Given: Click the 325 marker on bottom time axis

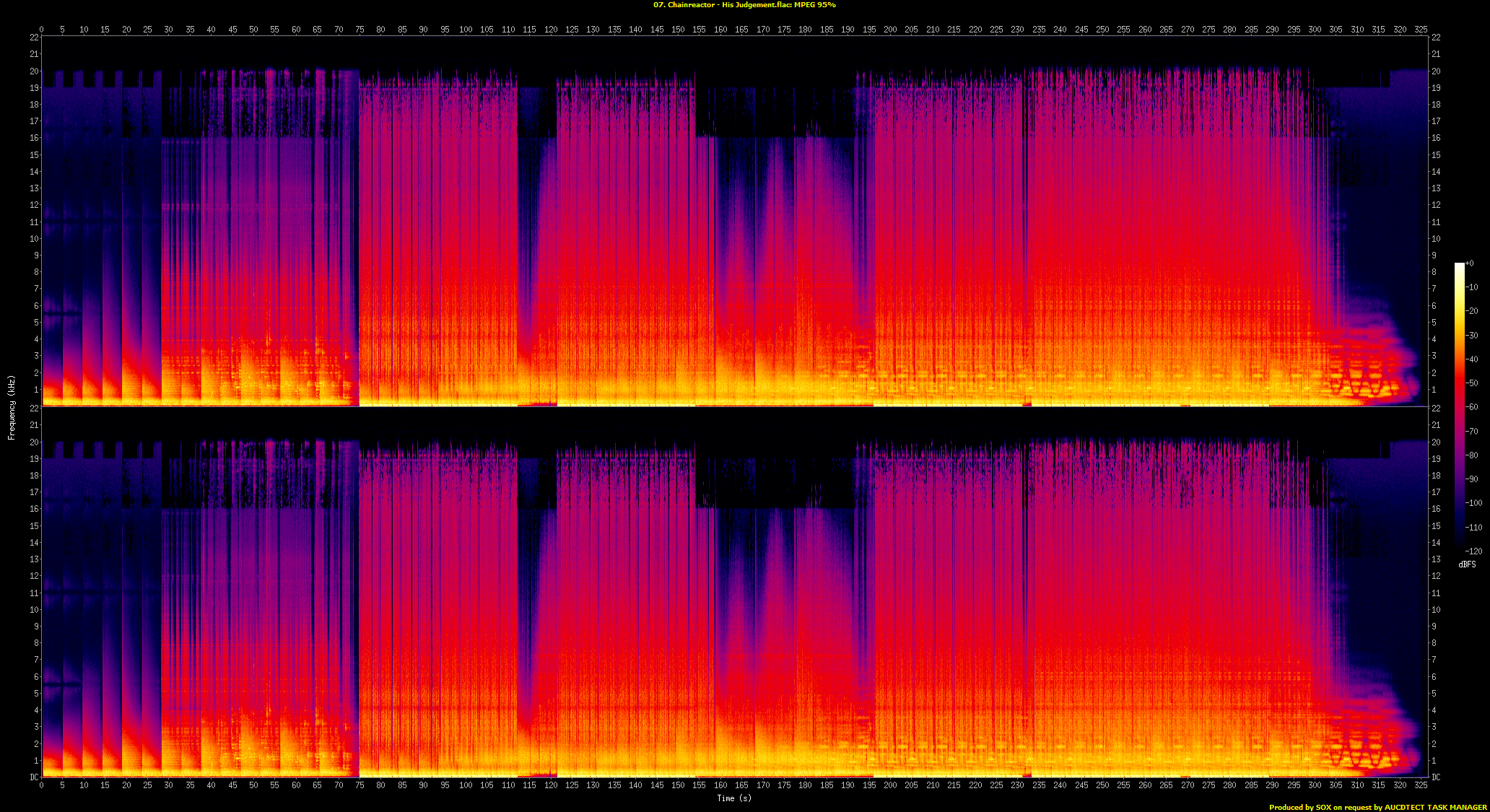Looking at the screenshot, I should point(1421,785).
